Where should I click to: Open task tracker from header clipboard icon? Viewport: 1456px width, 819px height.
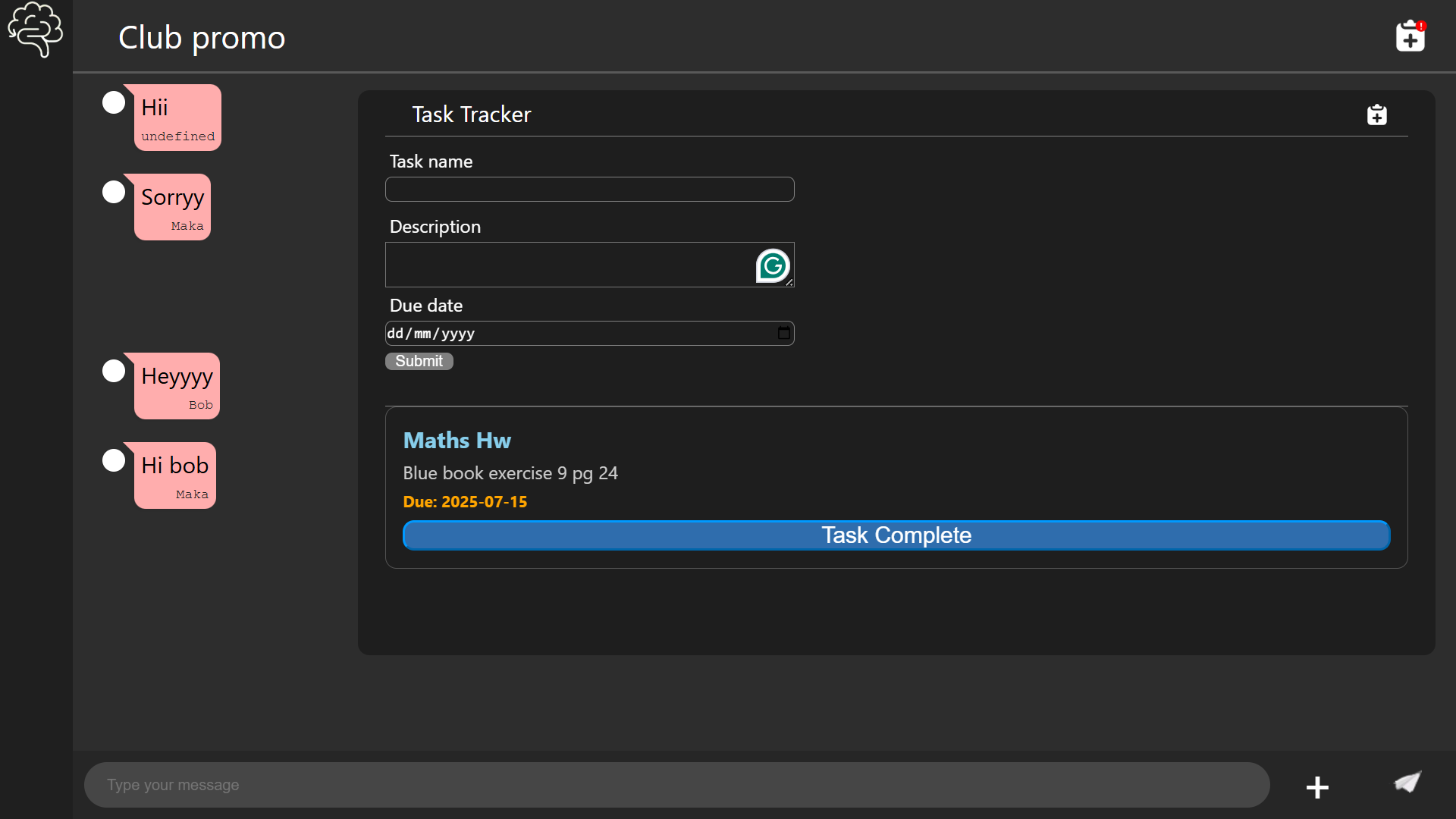[x=1410, y=36]
